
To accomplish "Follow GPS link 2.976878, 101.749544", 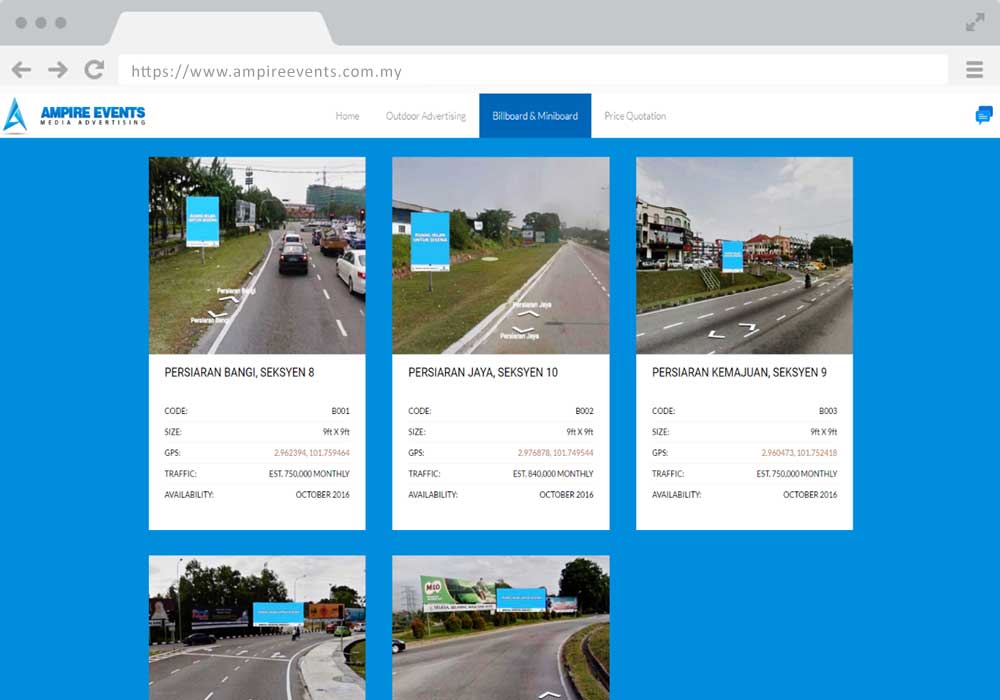I will [555, 453].
